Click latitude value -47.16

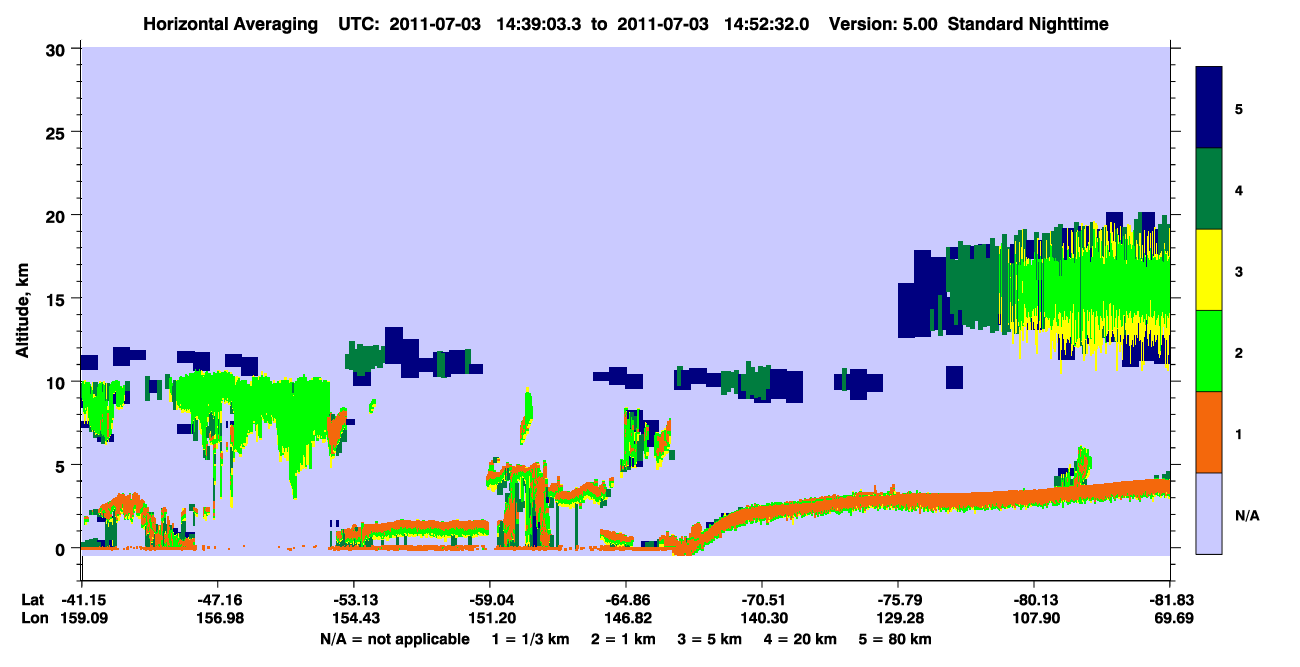[x=217, y=599]
